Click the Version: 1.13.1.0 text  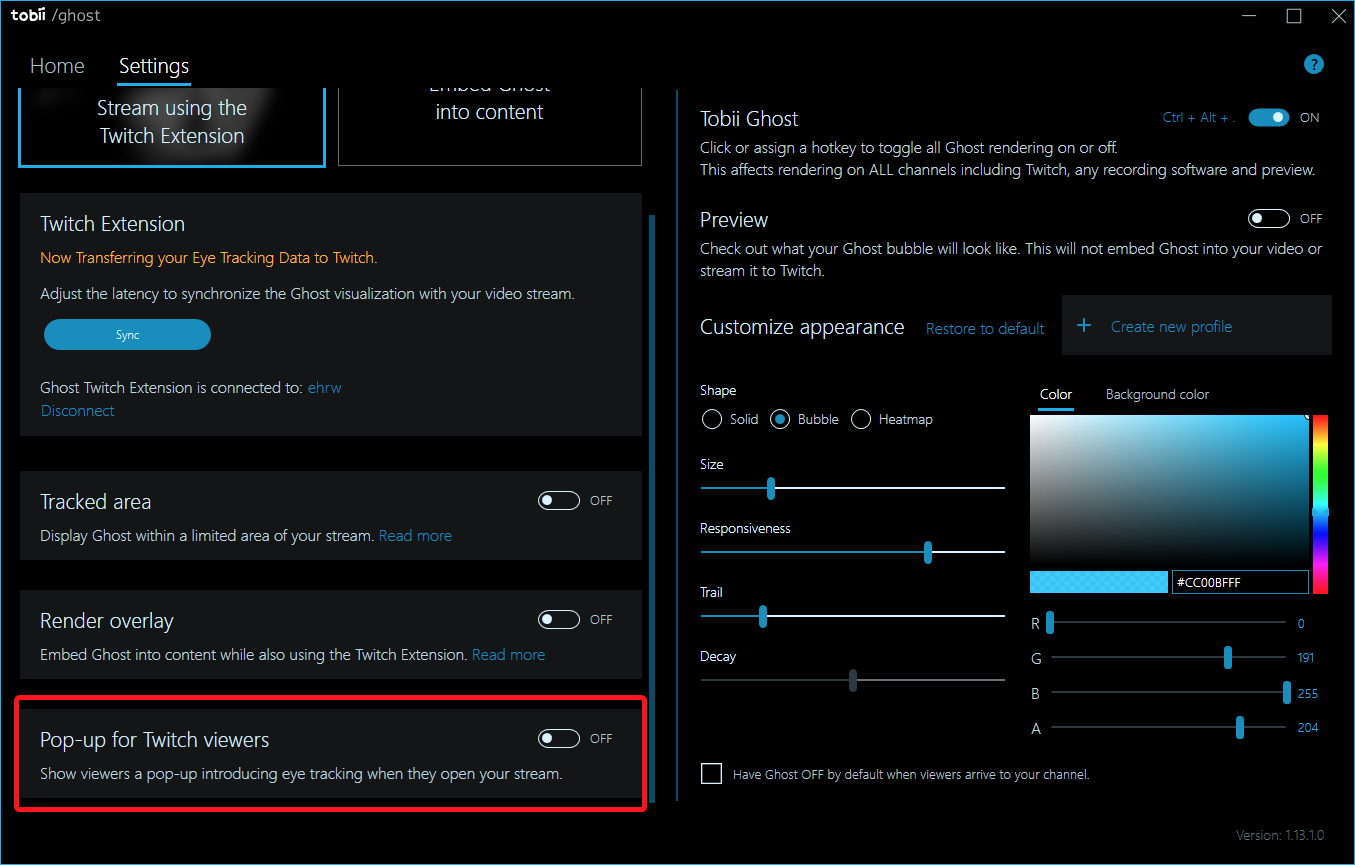(x=1280, y=835)
